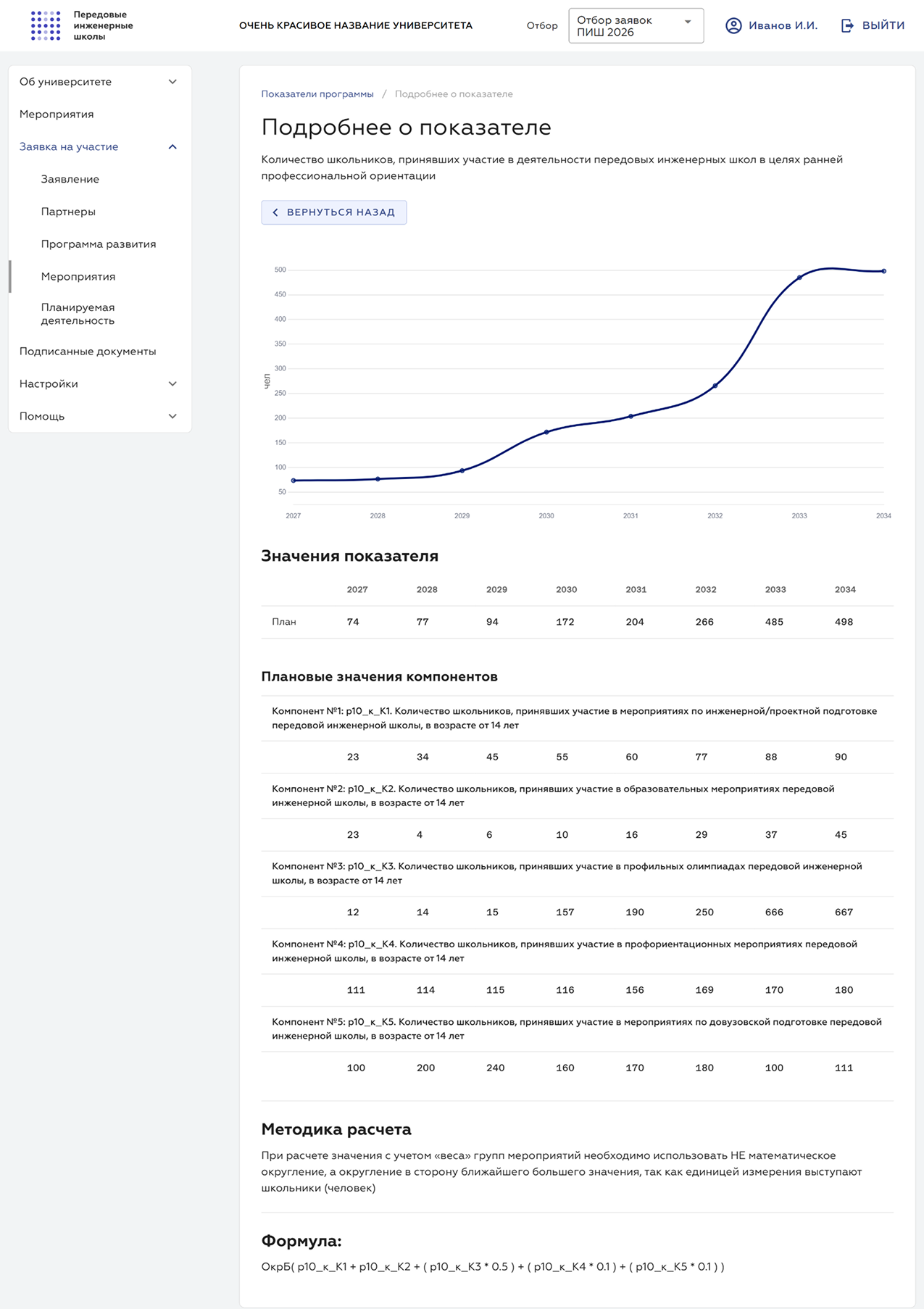Viewport: 924px width, 1309px height.
Task: Expand the Настройки menu section
Action: pos(99,383)
